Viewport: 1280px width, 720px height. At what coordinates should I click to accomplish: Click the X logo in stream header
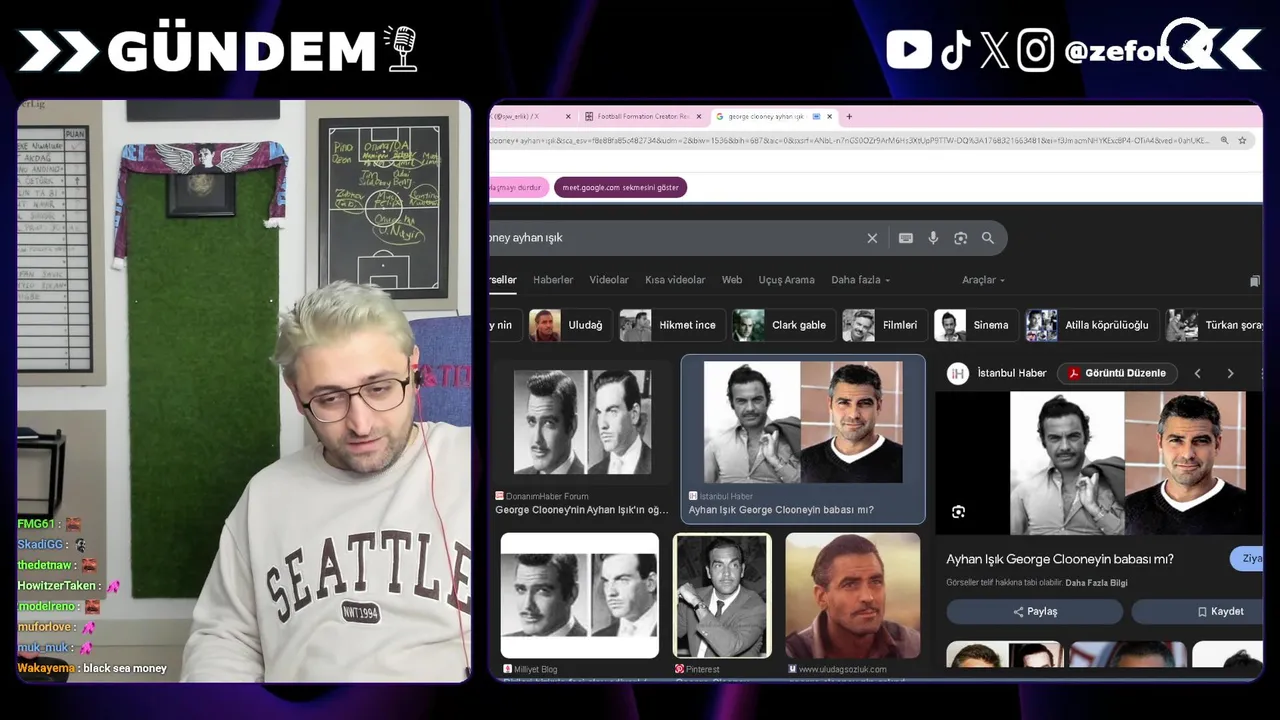[995, 49]
